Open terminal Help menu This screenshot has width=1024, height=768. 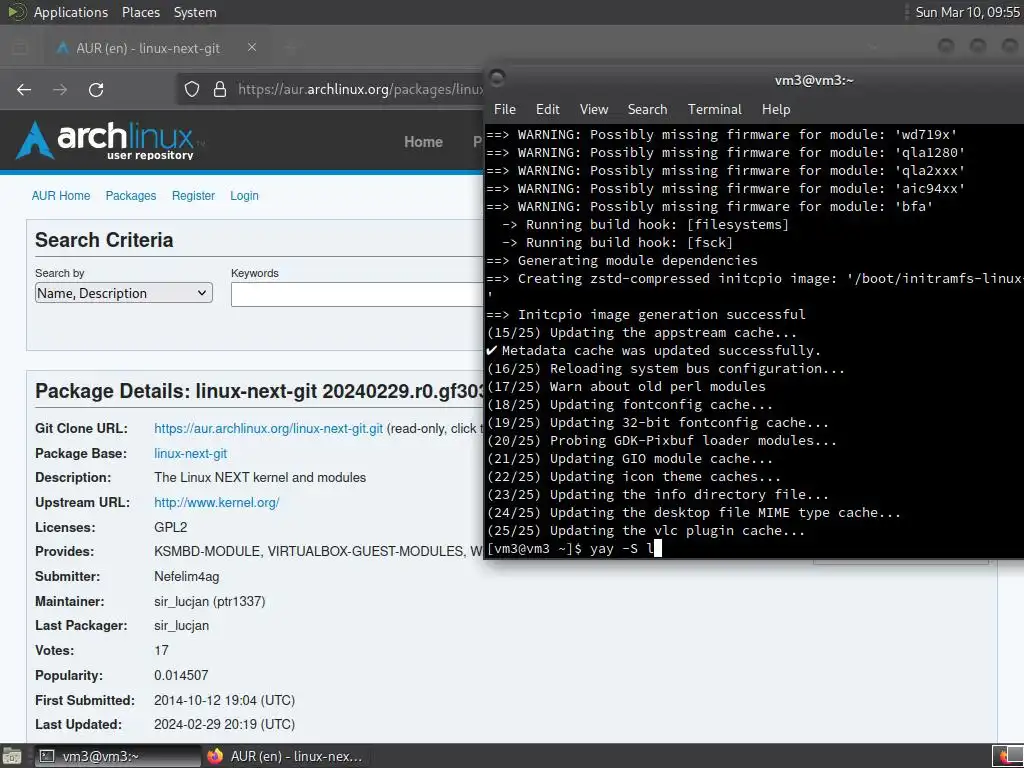[776, 109]
